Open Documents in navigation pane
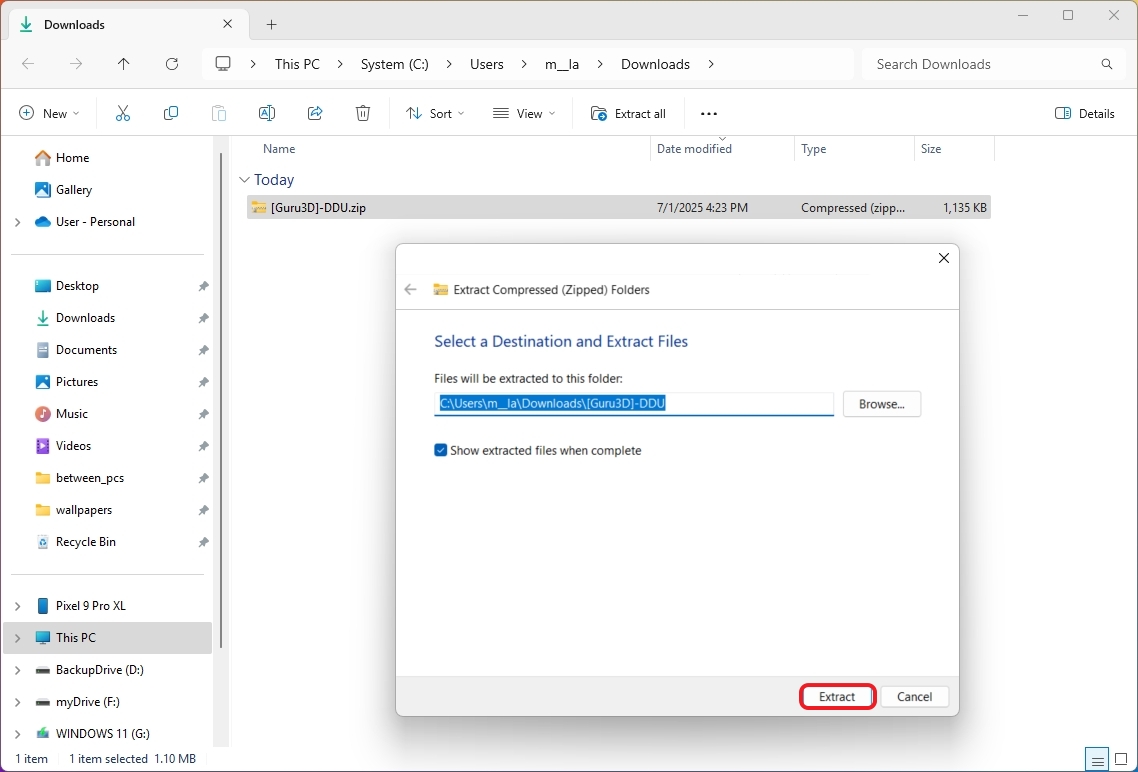Image resolution: width=1138 pixels, height=772 pixels. [86, 350]
